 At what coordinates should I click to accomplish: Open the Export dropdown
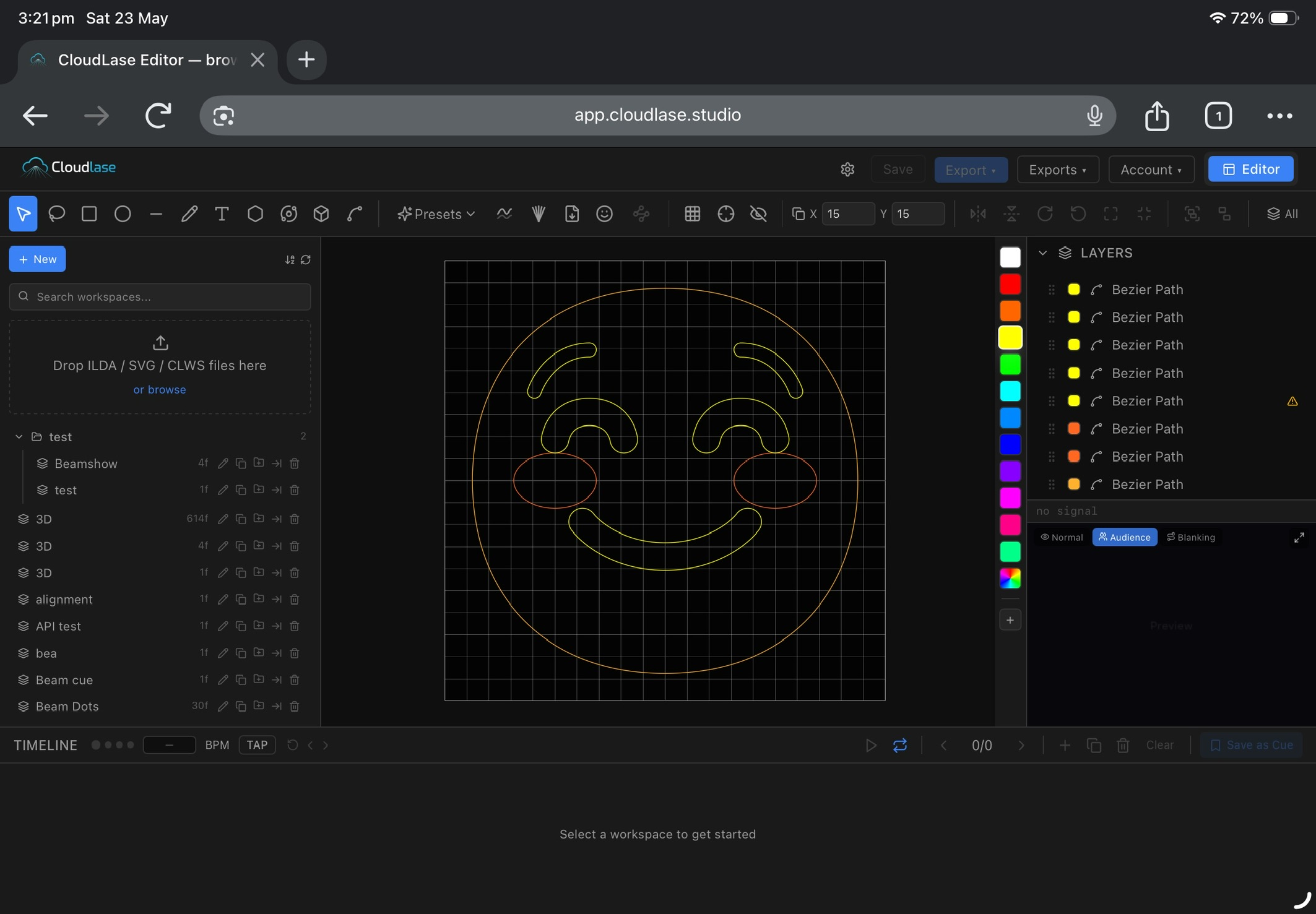coord(971,170)
